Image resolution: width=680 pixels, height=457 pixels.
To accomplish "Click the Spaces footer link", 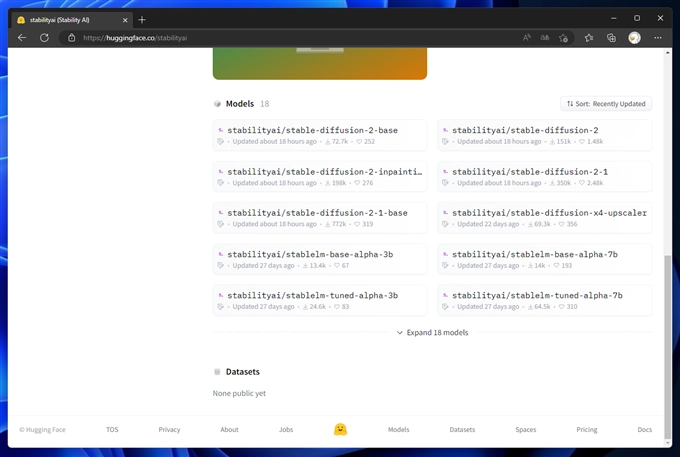I will coord(526,429).
